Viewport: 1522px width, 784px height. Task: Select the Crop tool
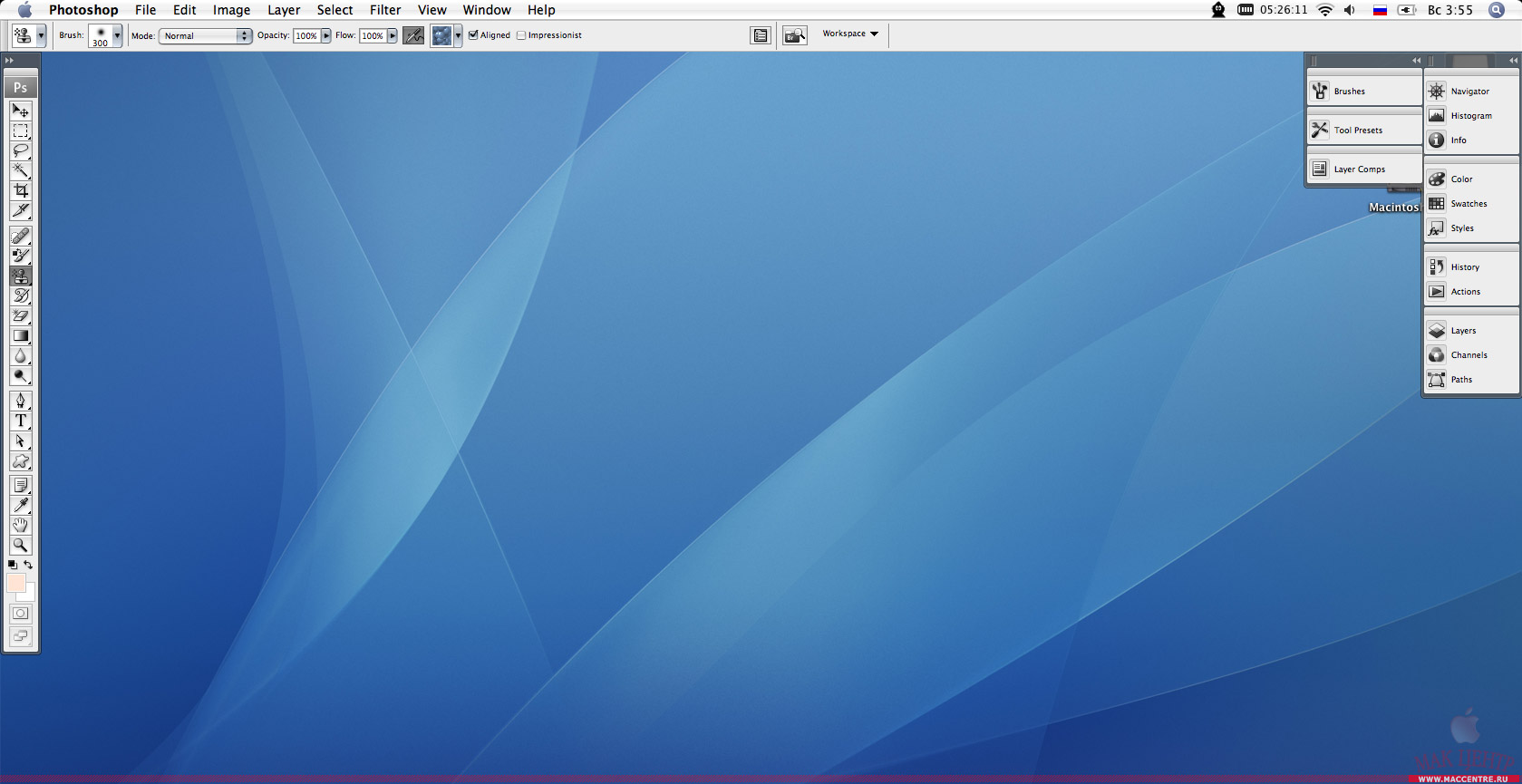click(x=20, y=190)
